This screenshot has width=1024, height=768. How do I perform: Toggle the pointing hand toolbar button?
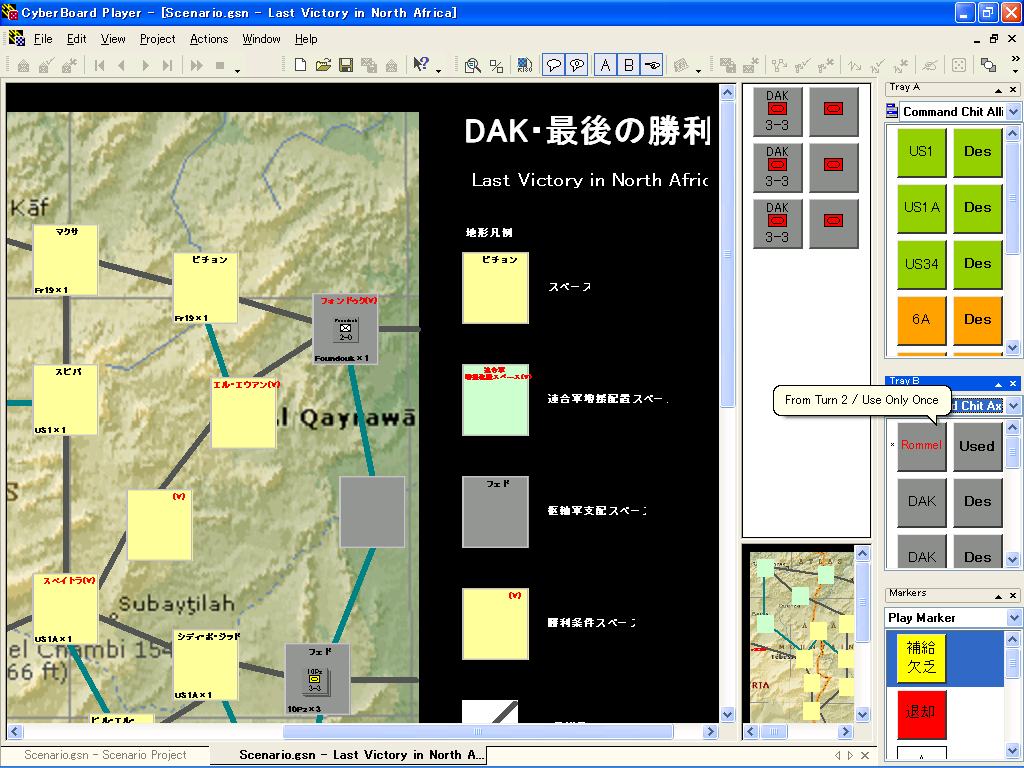pos(652,65)
